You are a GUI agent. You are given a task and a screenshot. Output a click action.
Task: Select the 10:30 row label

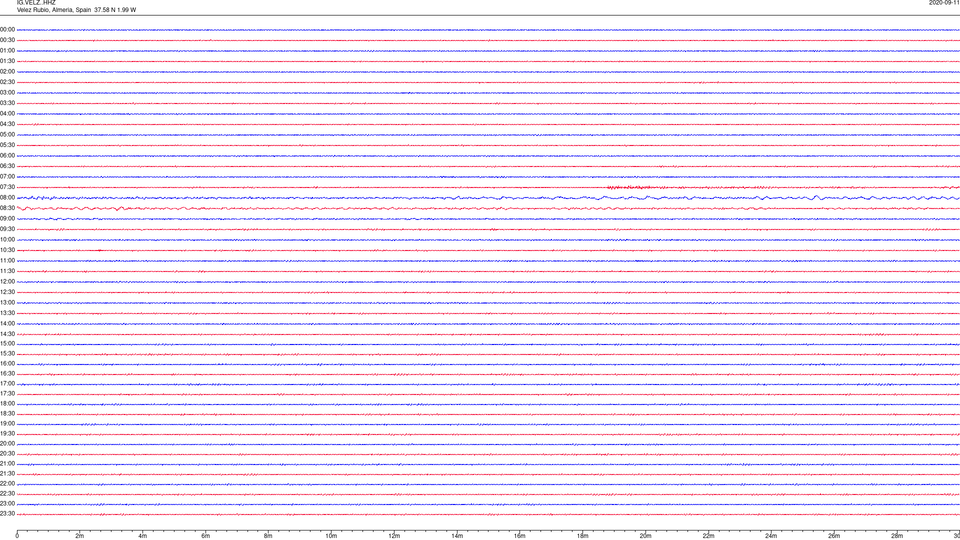(x=7, y=250)
